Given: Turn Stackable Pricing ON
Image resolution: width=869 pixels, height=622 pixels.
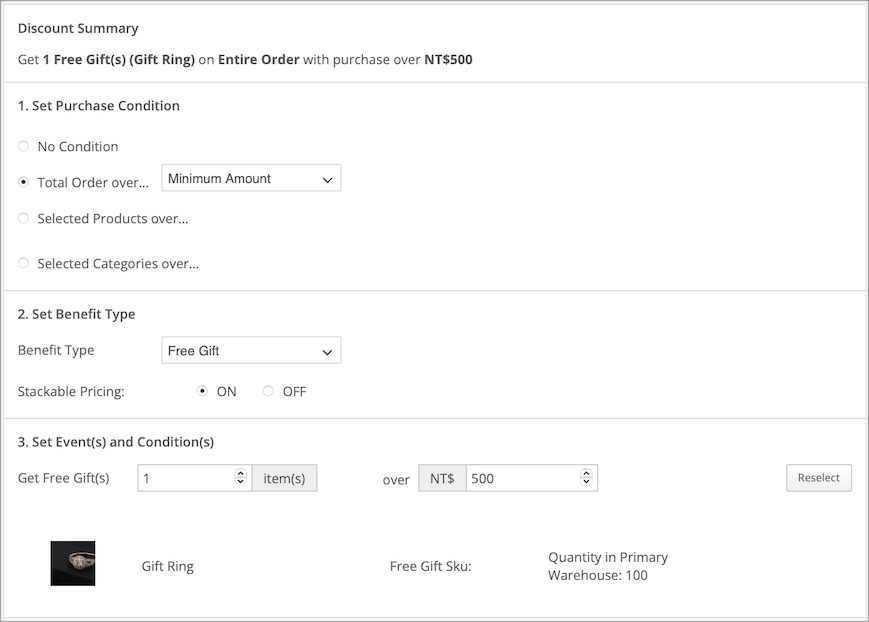Looking at the screenshot, I should pyautogui.click(x=202, y=391).
